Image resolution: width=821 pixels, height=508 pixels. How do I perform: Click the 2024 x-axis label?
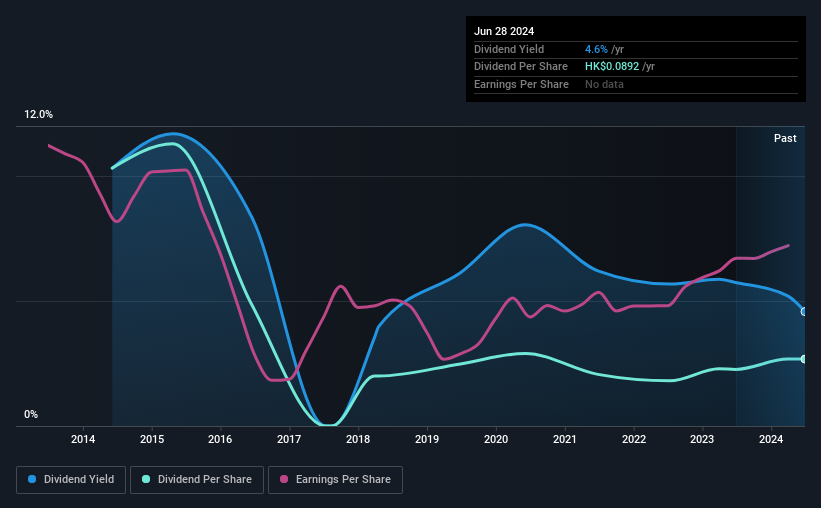771,439
